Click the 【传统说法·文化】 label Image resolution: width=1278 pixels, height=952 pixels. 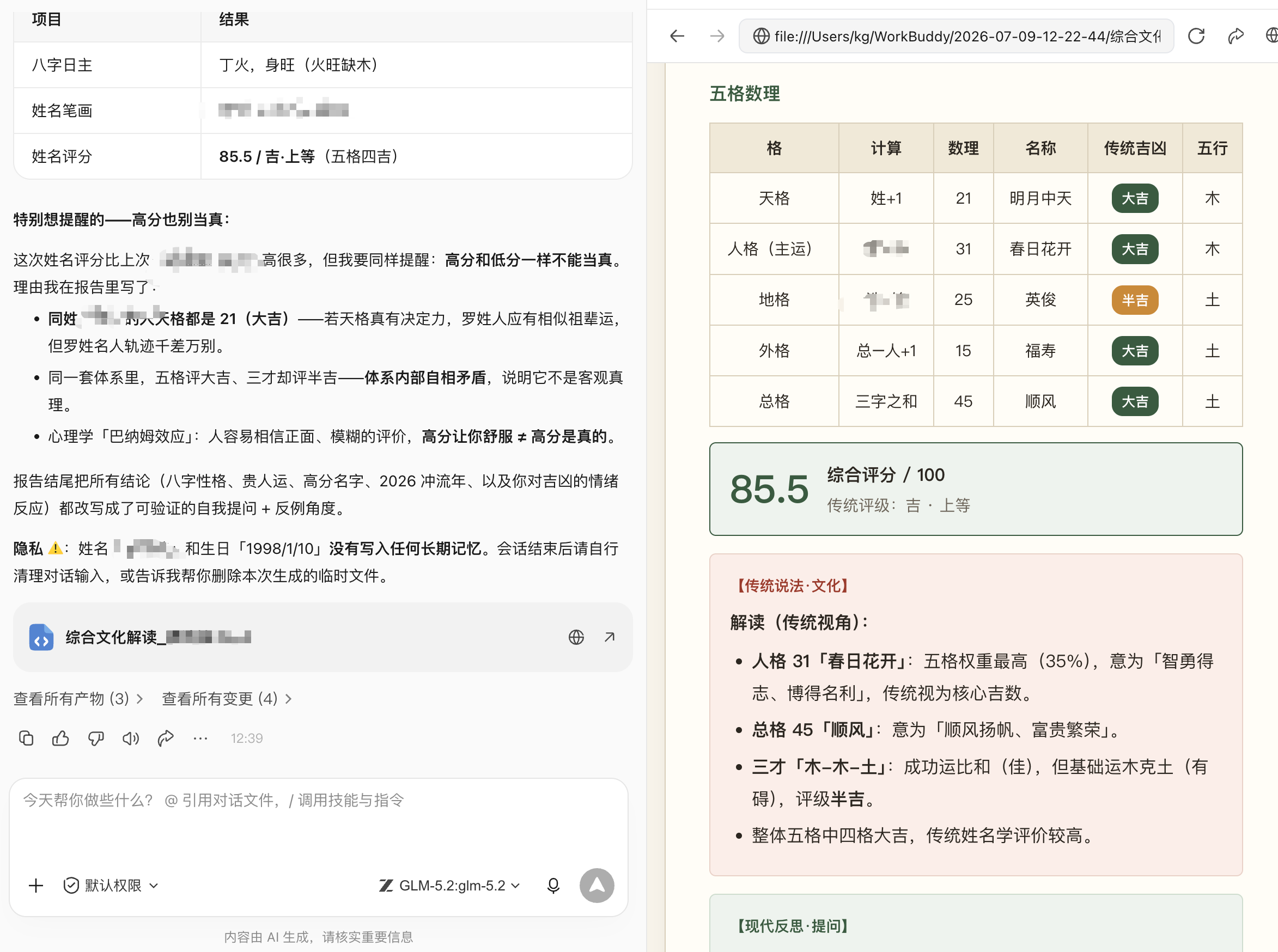792,586
